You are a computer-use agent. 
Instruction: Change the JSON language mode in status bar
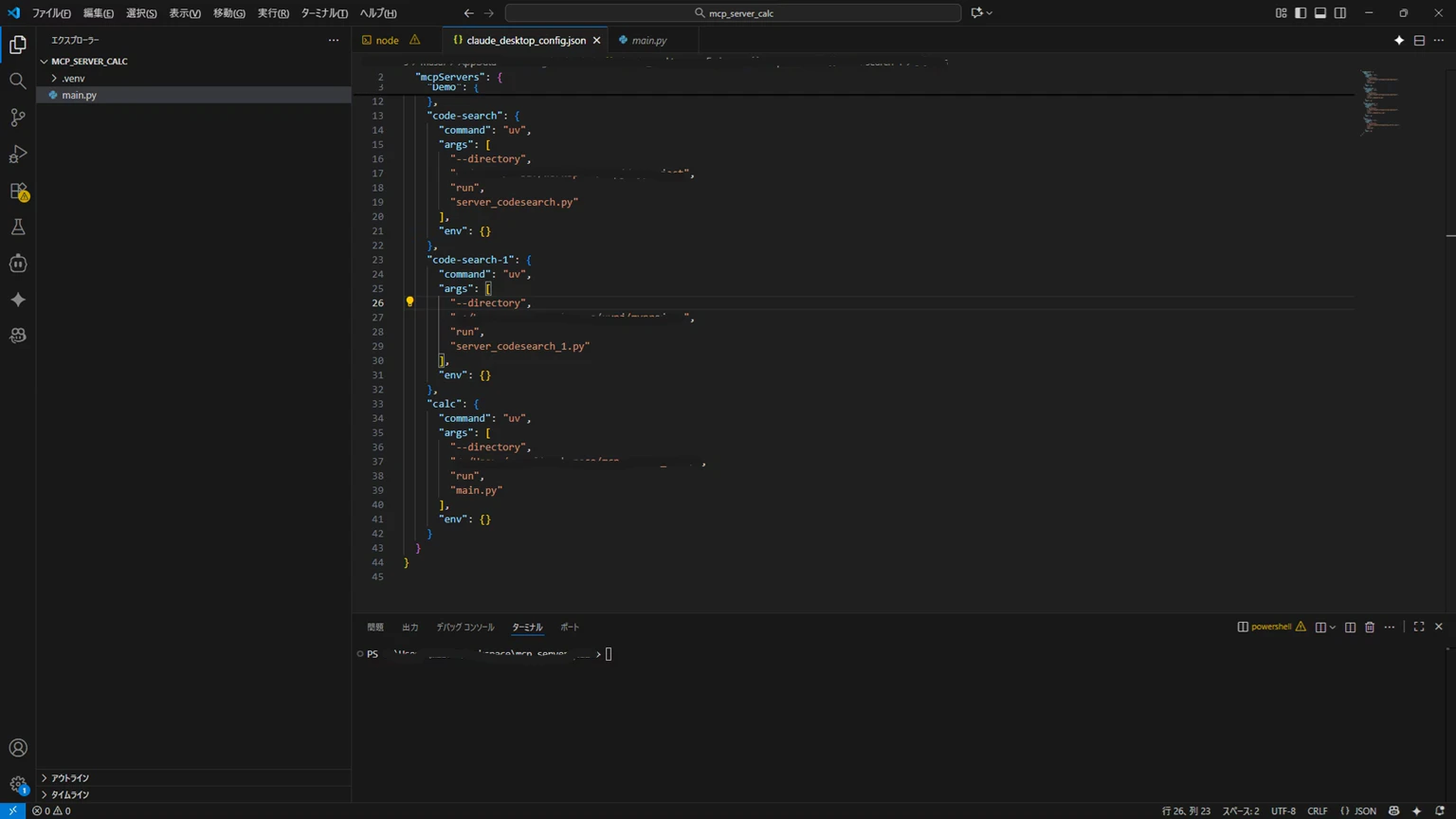(x=1358, y=811)
